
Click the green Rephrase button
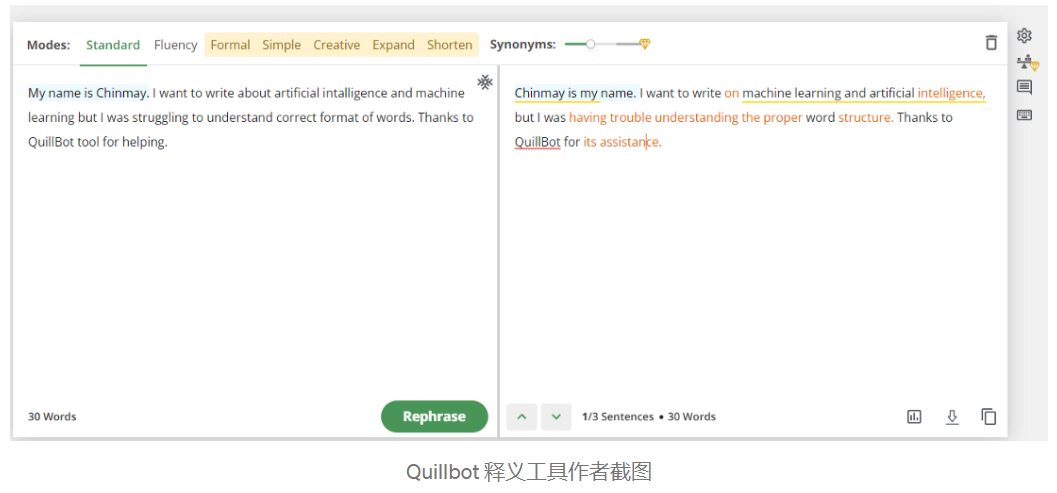434,416
